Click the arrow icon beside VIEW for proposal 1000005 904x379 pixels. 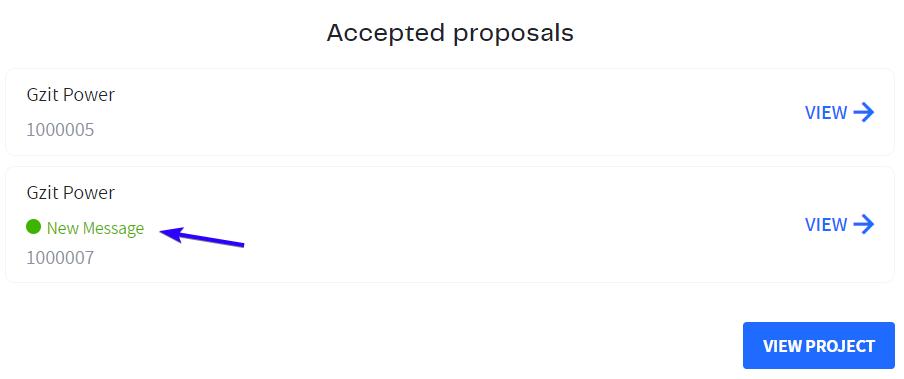864,112
